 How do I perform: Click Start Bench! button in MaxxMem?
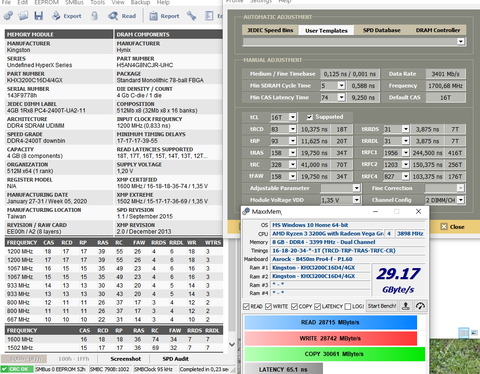(382, 306)
